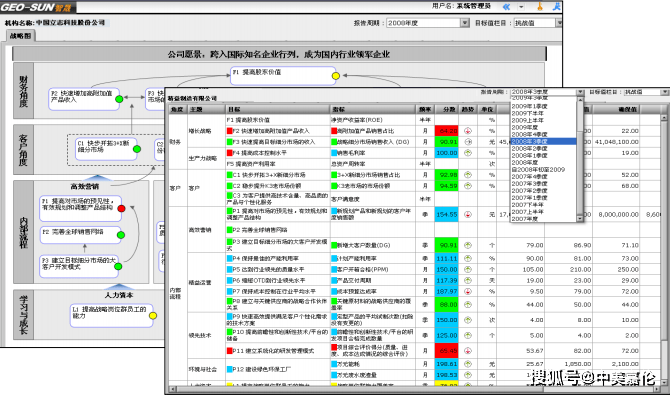Select 2009下半年 from the period list
Viewport: 670px width, 395px height.
[x=528, y=113]
